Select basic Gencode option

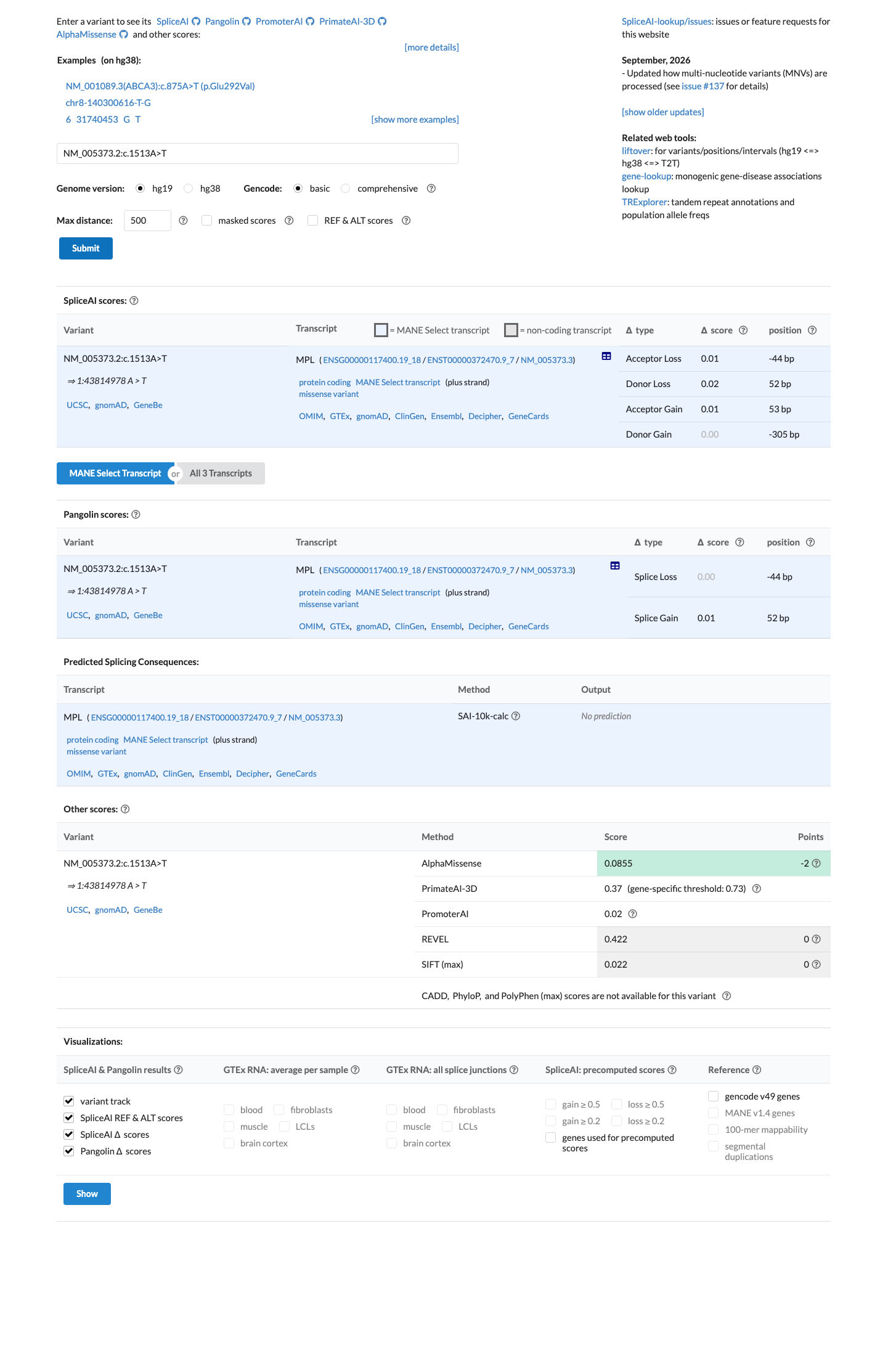pyautogui.click(x=298, y=189)
